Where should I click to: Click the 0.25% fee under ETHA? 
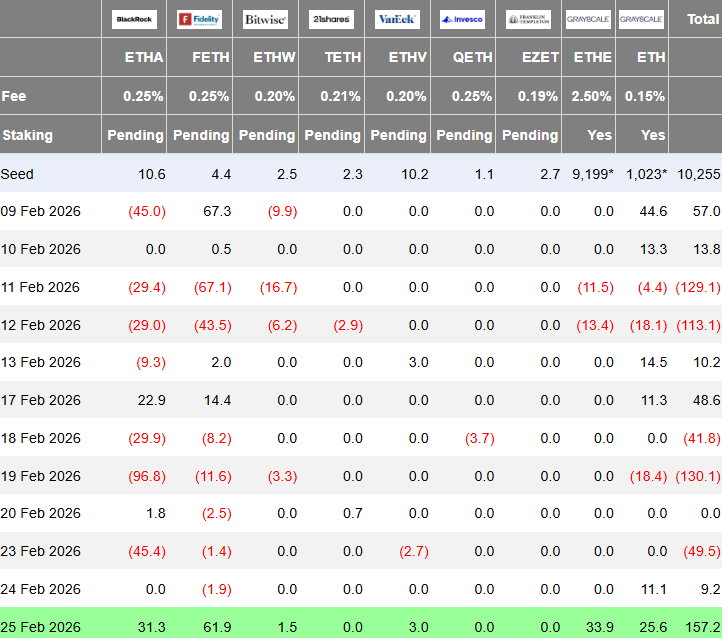pos(143,96)
